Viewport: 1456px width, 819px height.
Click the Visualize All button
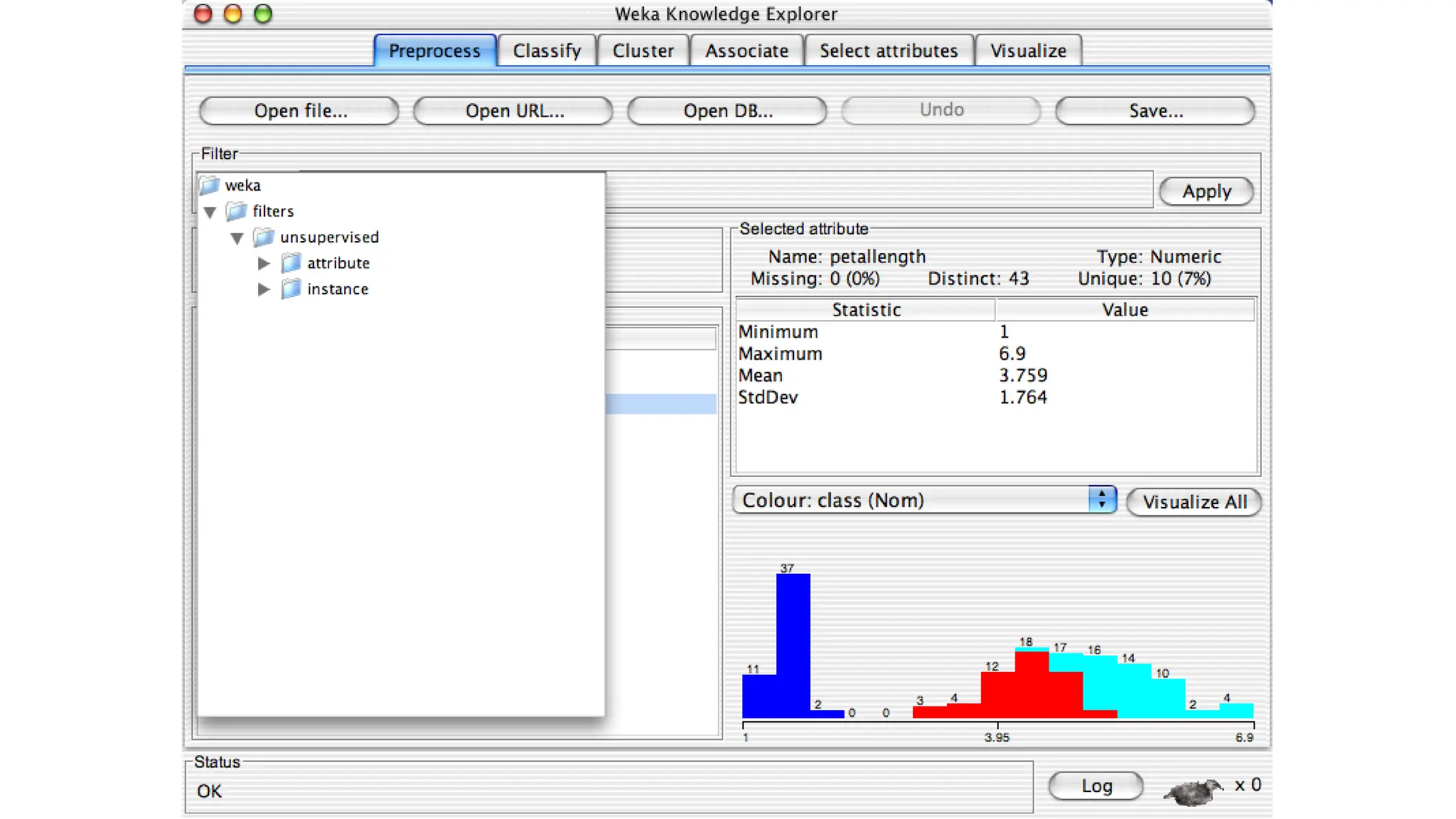pos(1194,502)
